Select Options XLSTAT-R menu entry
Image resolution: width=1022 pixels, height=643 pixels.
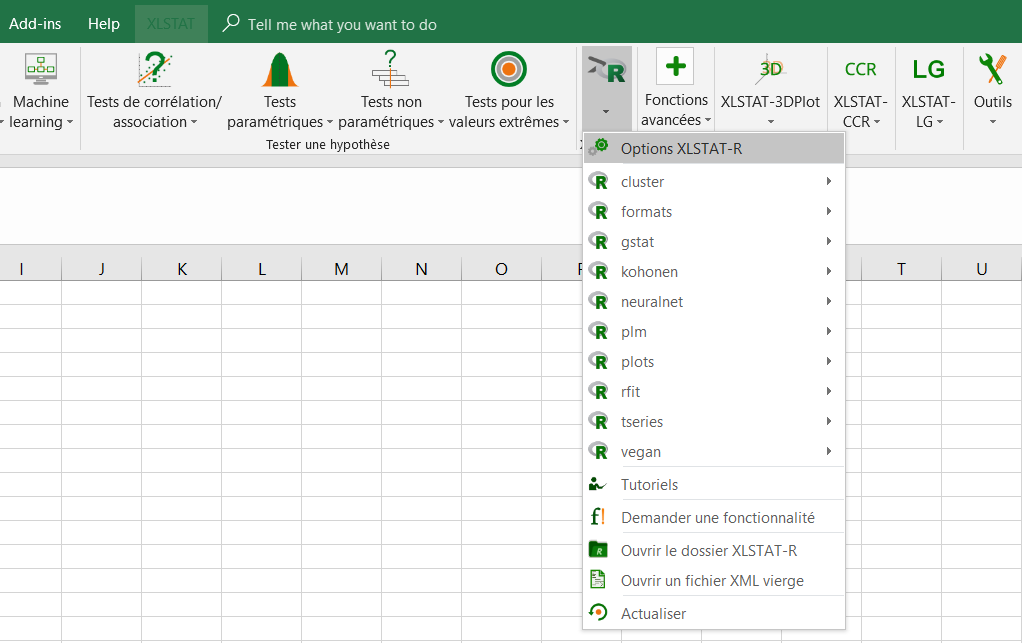pyautogui.click(x=681, y=149)
